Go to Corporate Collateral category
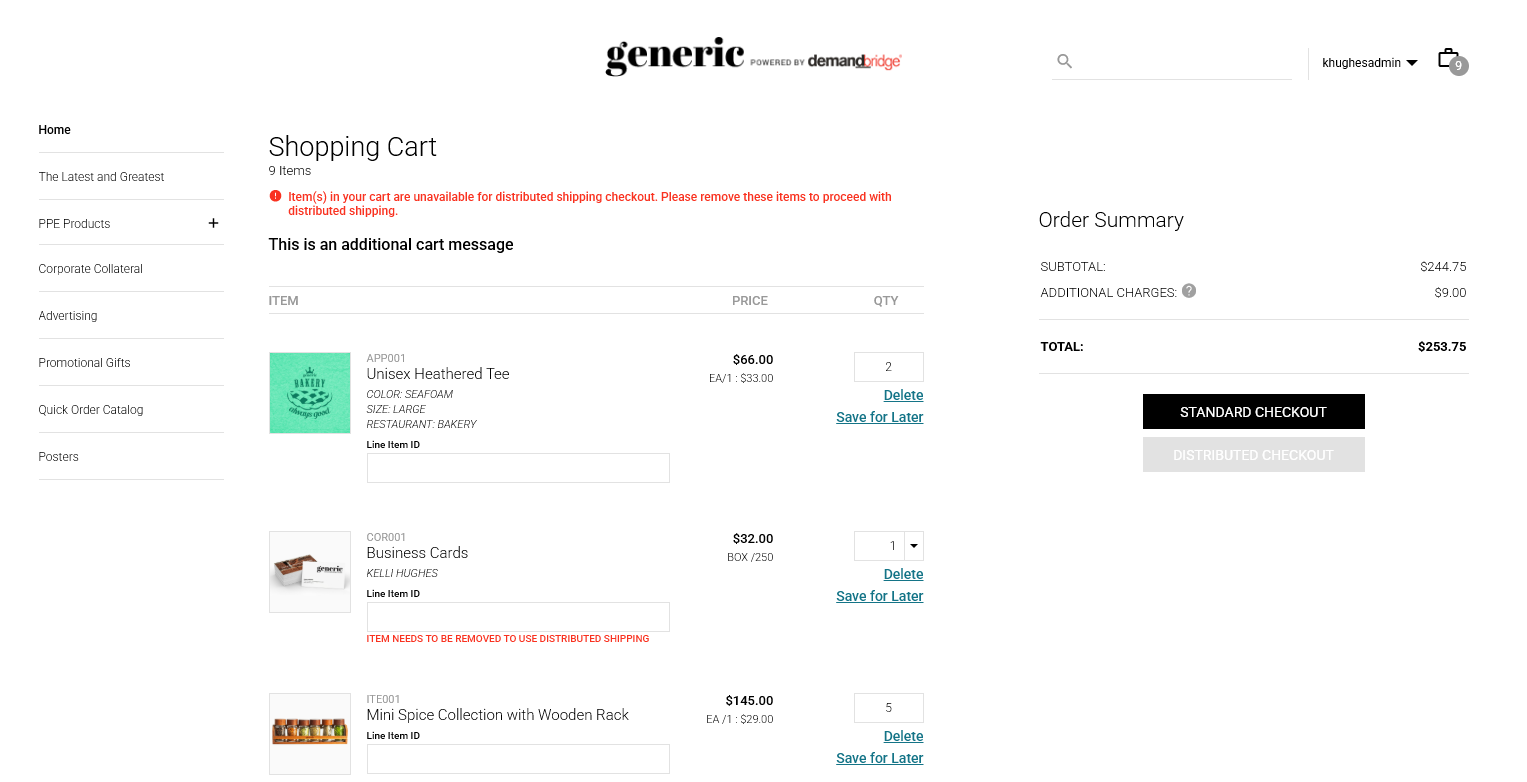Viewport: 1527px width, 782px height. (91, 269)
